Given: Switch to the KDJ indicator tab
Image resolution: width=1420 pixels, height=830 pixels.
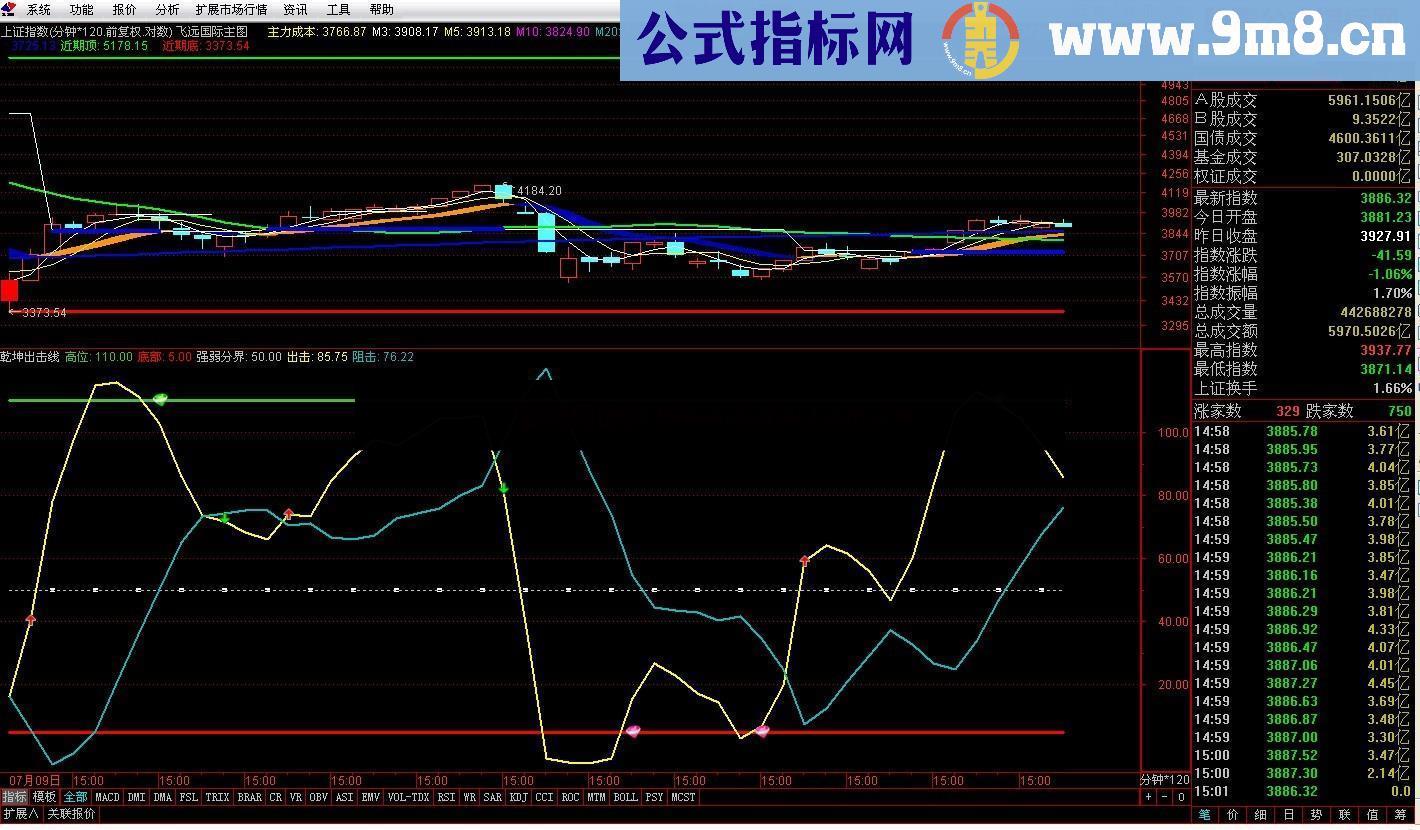Looking at the screenshot, I should pyautogui.click(x=518, y=797).
